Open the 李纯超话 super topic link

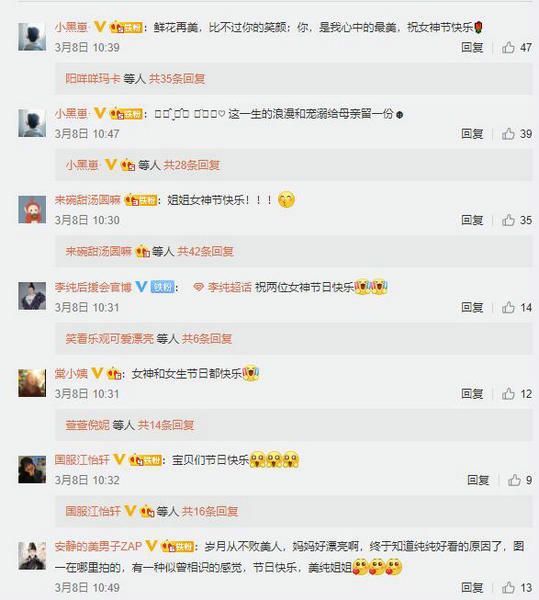tap(222, 287)
